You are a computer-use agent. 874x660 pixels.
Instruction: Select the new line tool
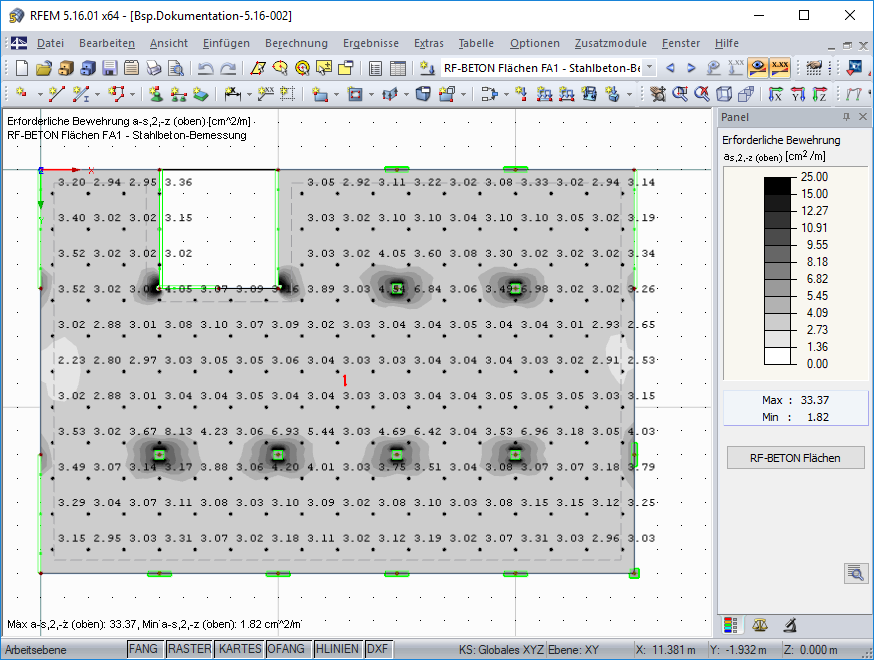coord(56,94)
